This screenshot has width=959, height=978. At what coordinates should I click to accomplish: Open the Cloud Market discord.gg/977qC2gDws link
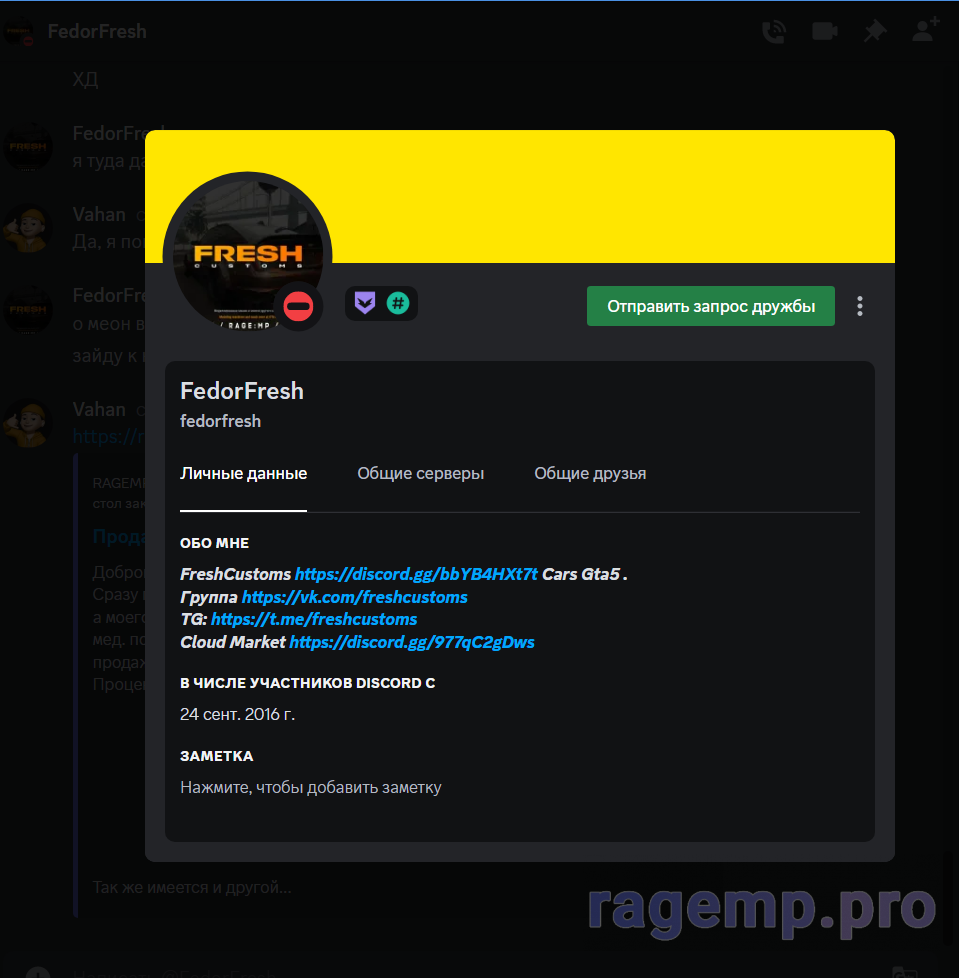[x=412, y=642]
